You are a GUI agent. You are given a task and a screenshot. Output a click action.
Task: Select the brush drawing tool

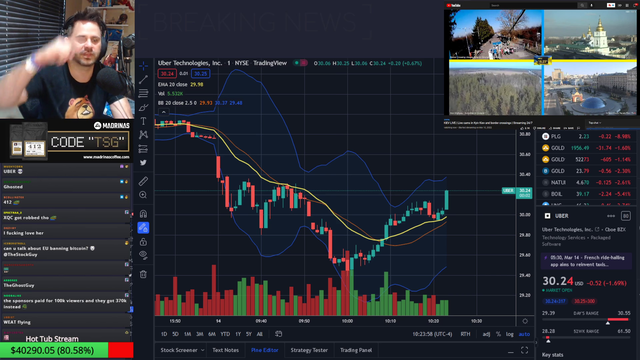click(143, 107)
